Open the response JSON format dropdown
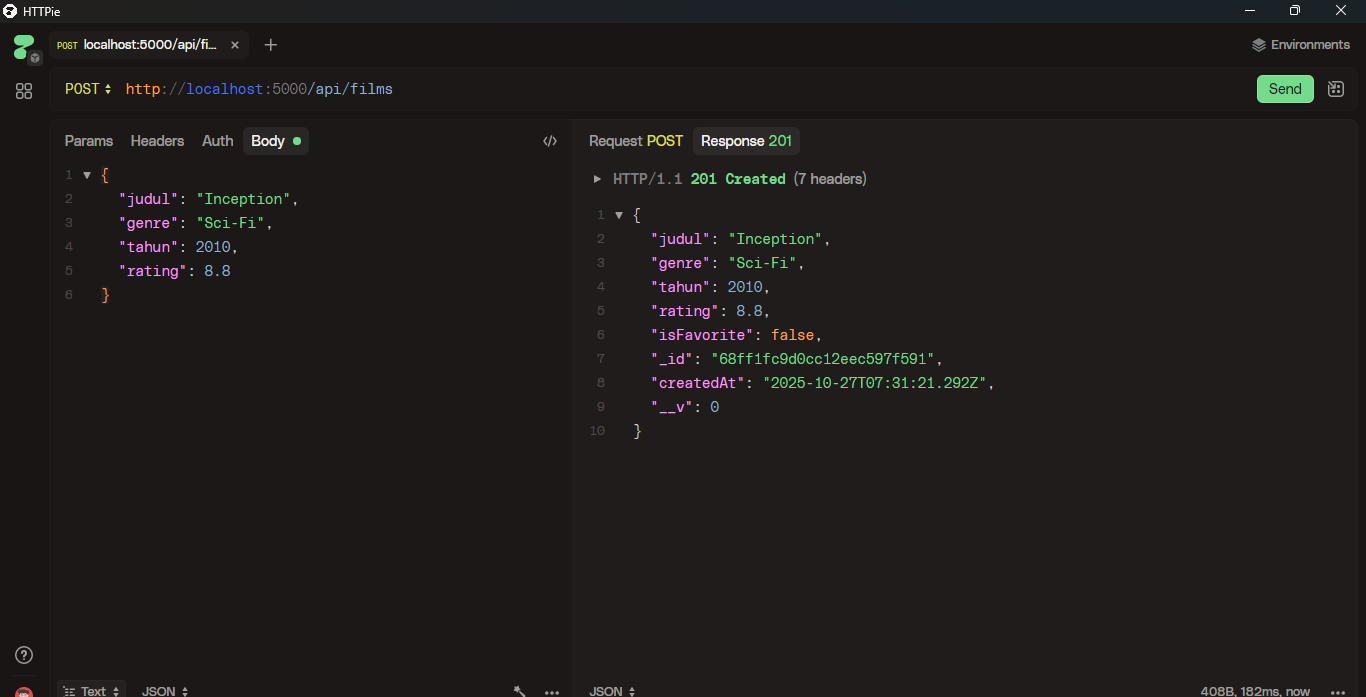Image resolution: width=1366 pixels, height=697 pixels. pyautogui.click(x=613, y=691)
